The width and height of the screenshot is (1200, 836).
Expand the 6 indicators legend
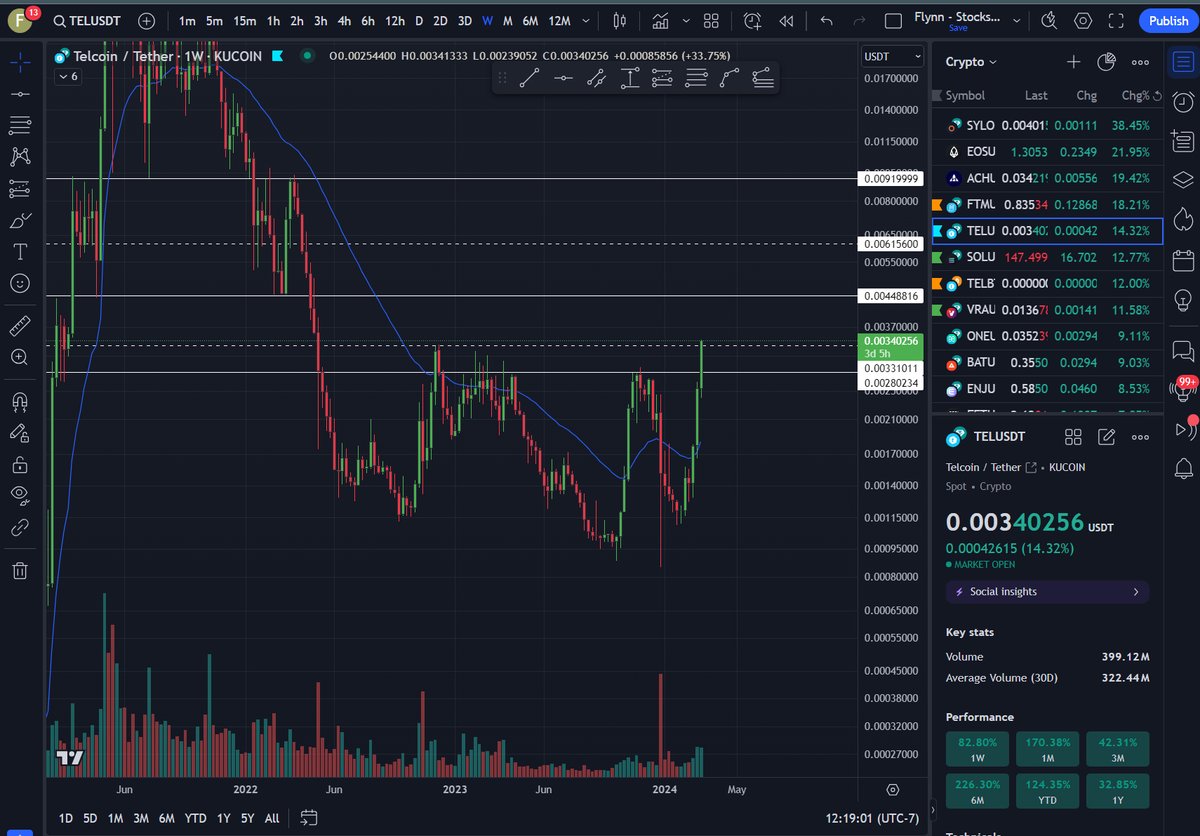pyautogui.click(x=68, y=76)
